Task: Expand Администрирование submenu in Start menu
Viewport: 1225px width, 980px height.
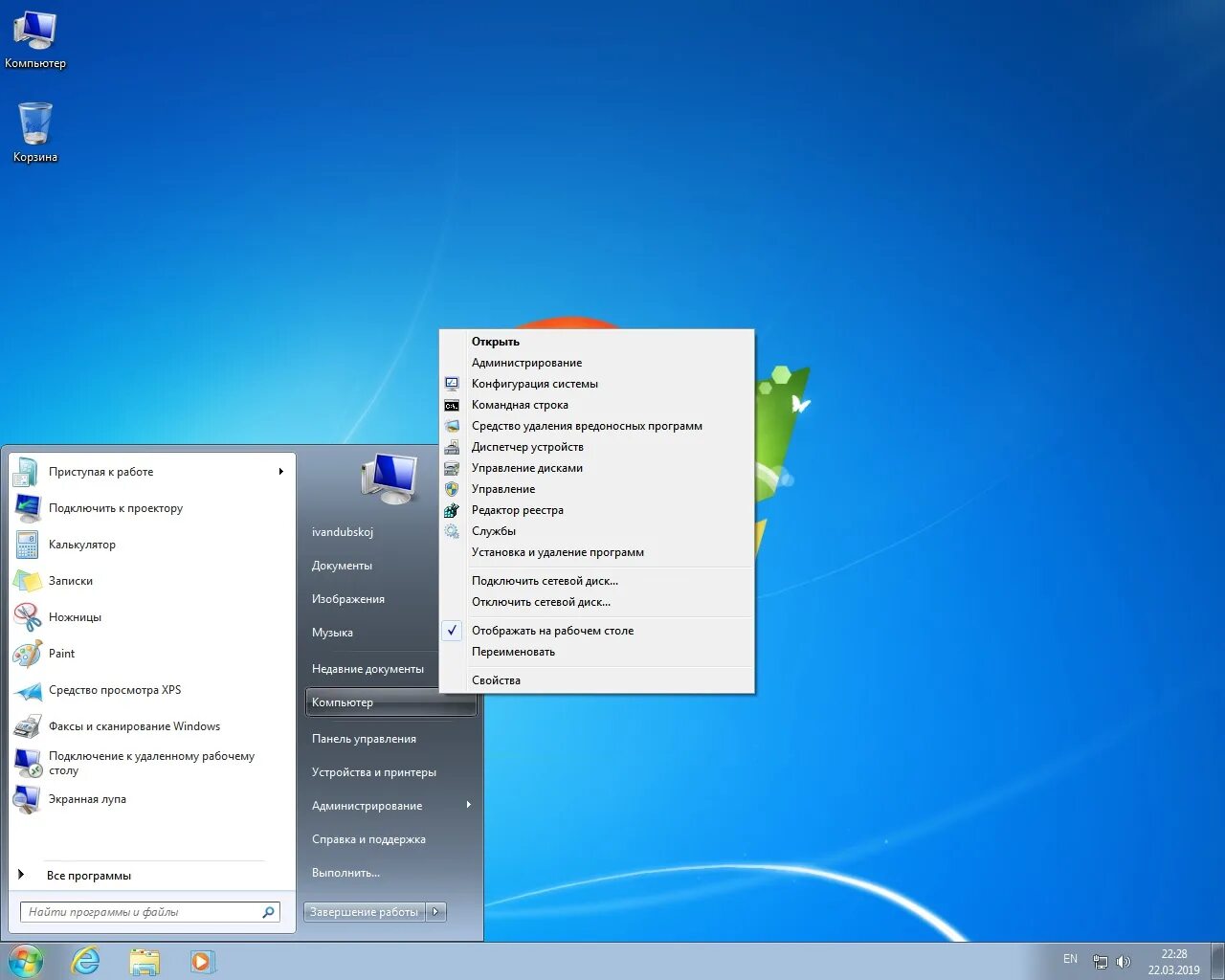Action: [469, 805]
